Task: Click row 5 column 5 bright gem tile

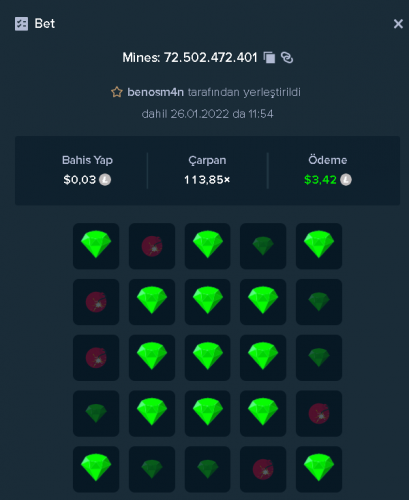Action: [319, 469]
